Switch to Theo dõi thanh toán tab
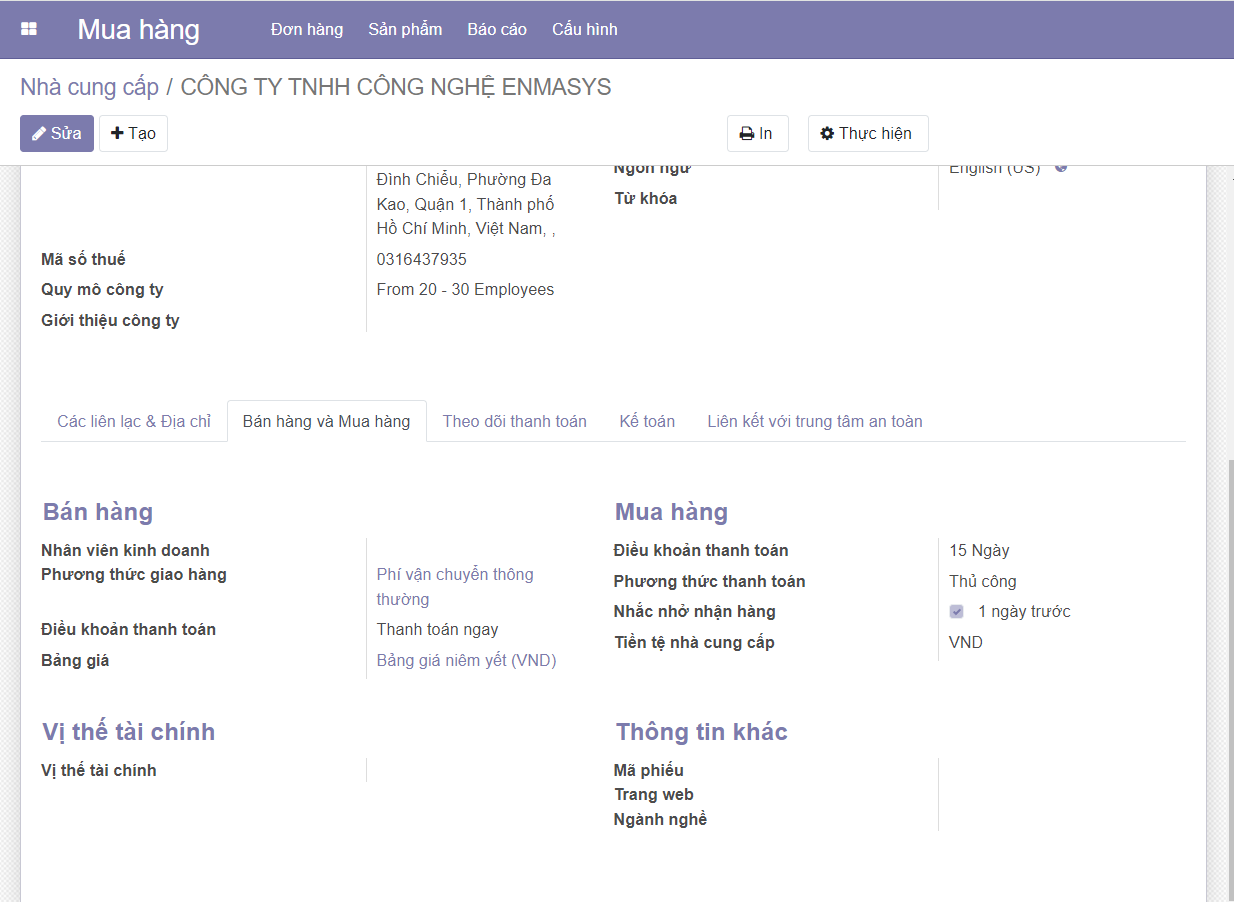Viewport: 1234px width, 902px height. (514, 421)
